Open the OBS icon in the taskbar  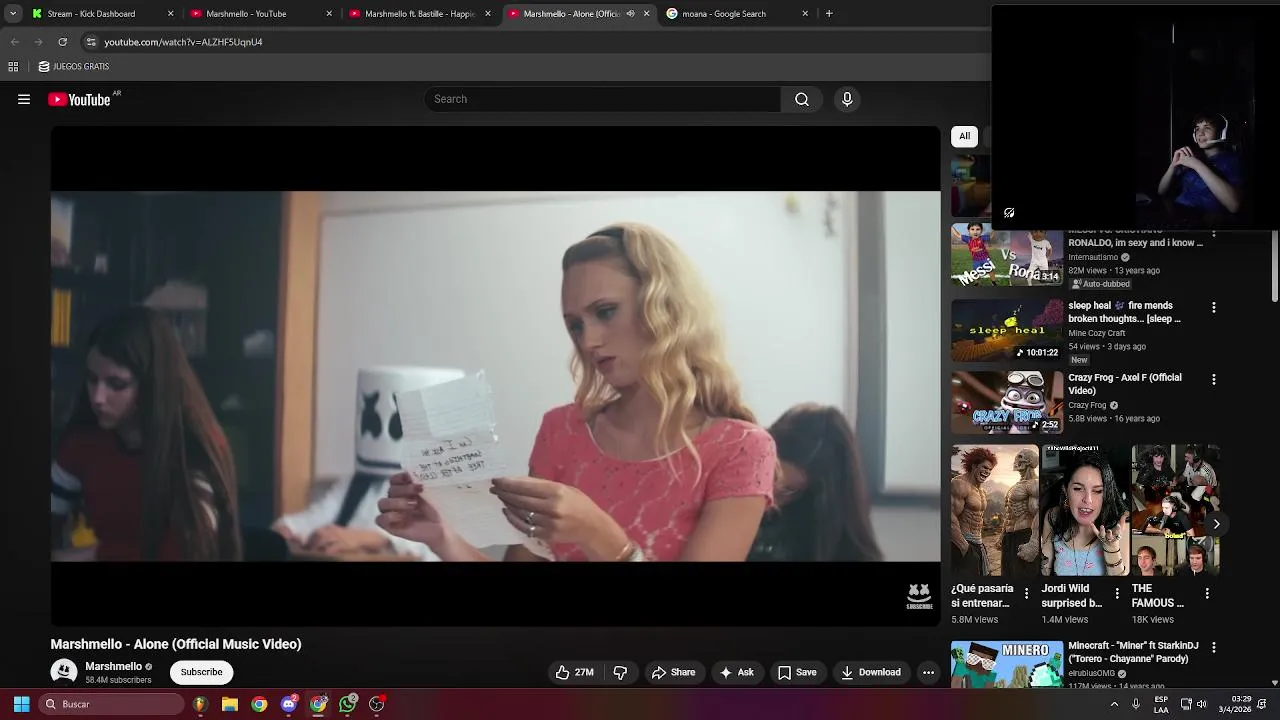coord(377,704)
